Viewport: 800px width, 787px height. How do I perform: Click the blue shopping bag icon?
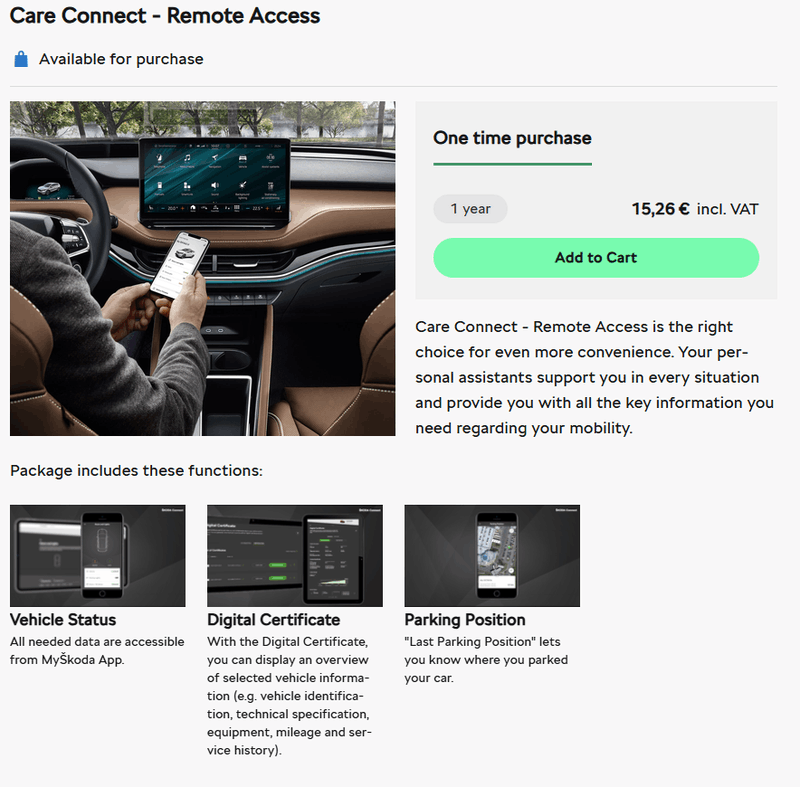tap(21, 59)
